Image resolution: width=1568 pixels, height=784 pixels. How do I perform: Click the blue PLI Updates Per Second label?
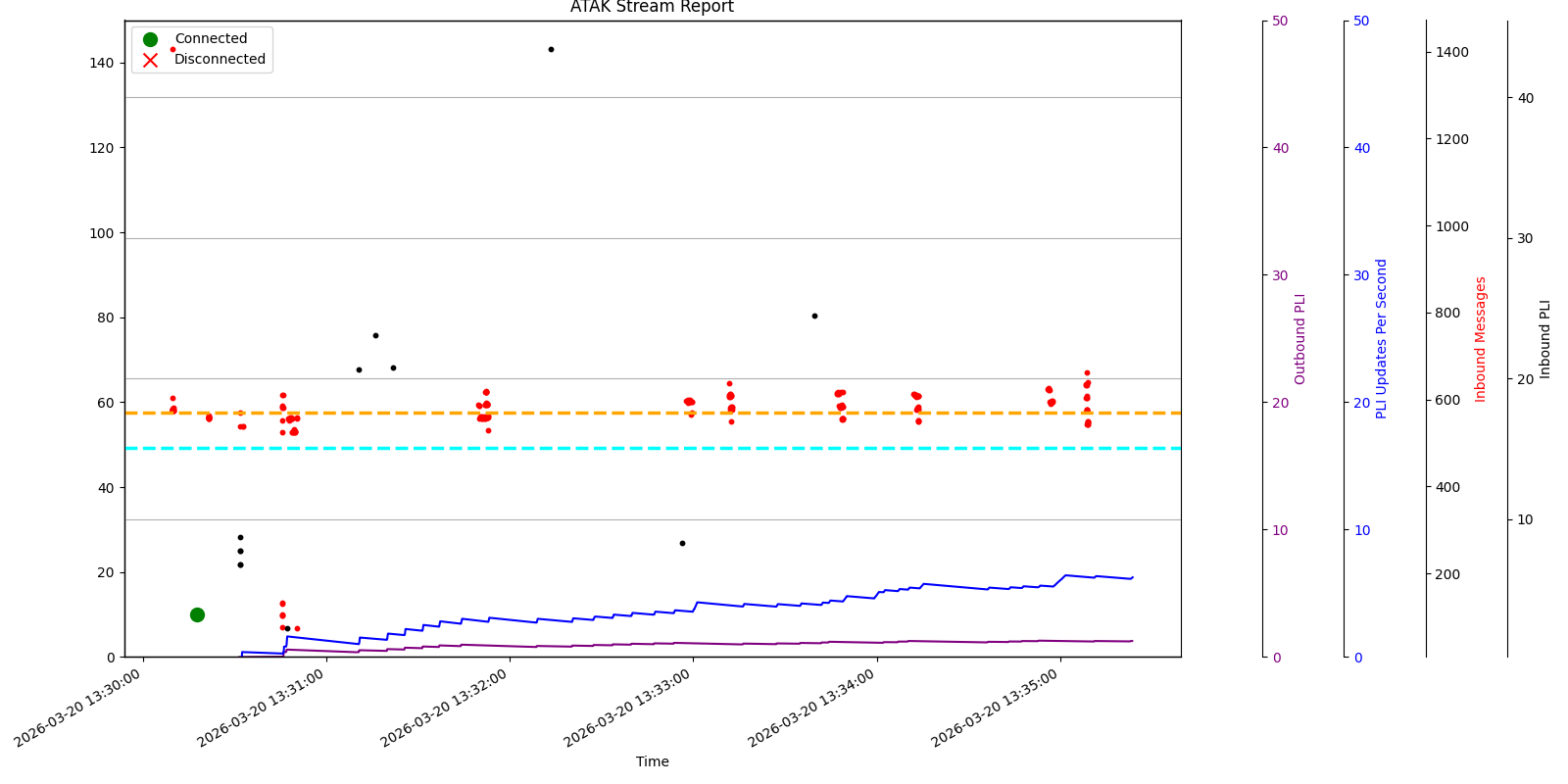point(1382,339)
